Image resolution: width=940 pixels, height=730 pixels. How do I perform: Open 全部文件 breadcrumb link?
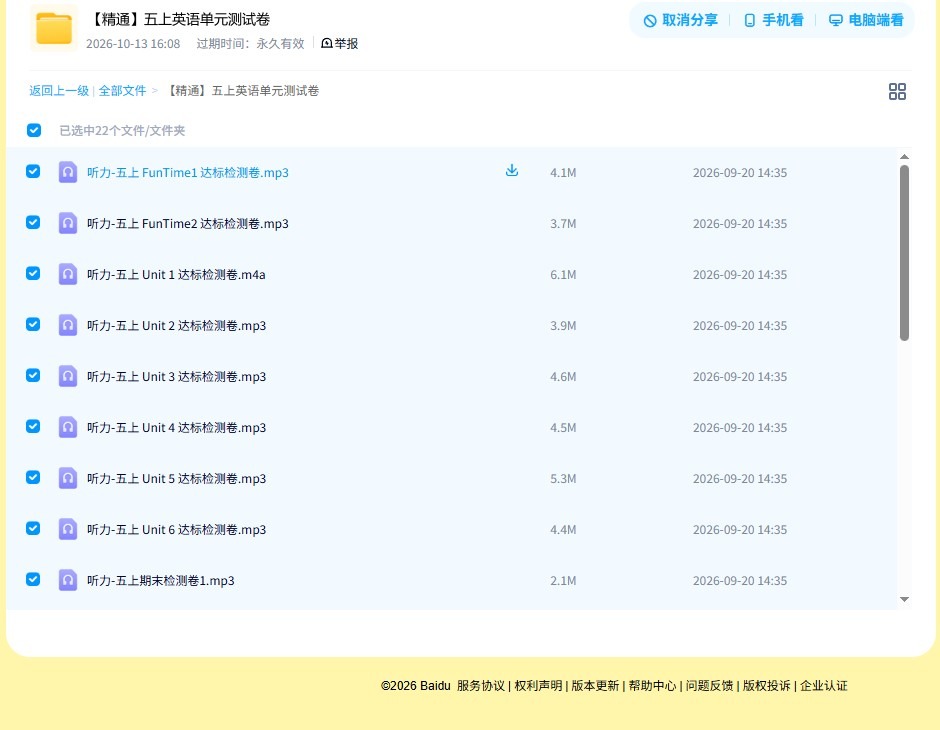pyautogui.click(x=122, y=91)
